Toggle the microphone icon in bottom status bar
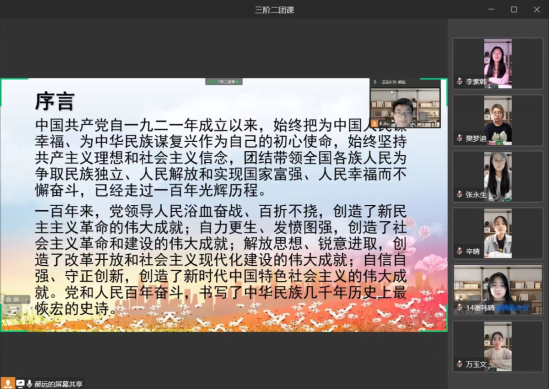The height and width of the screenshot is (389, 549). tap(29, 384)
